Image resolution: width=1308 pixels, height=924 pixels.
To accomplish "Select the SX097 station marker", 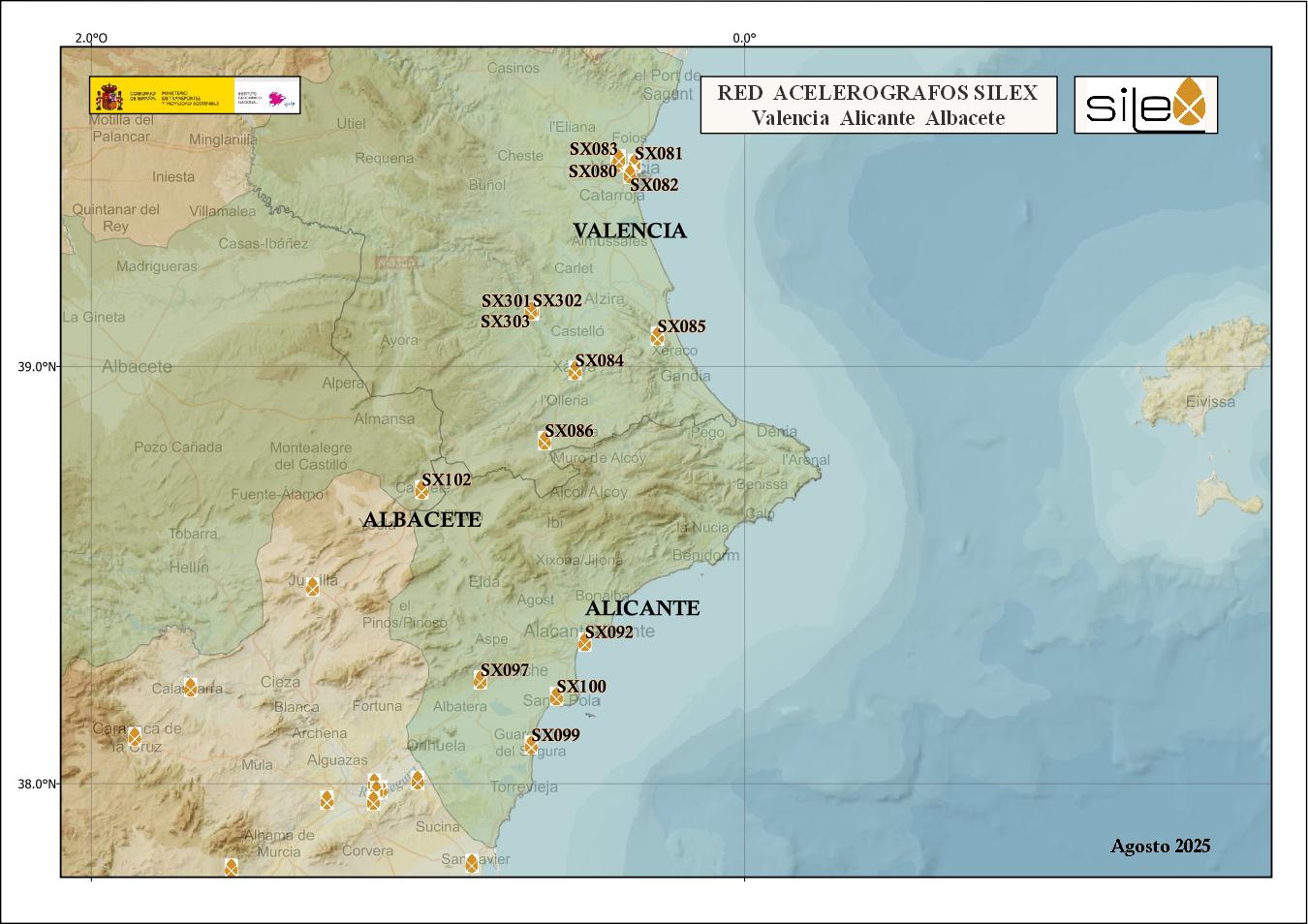I will [x=480, y=680].
